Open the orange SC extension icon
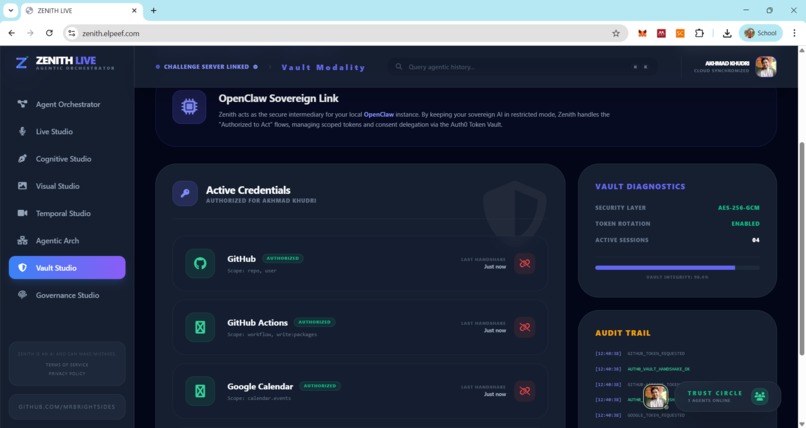 [x=680, y=33]
